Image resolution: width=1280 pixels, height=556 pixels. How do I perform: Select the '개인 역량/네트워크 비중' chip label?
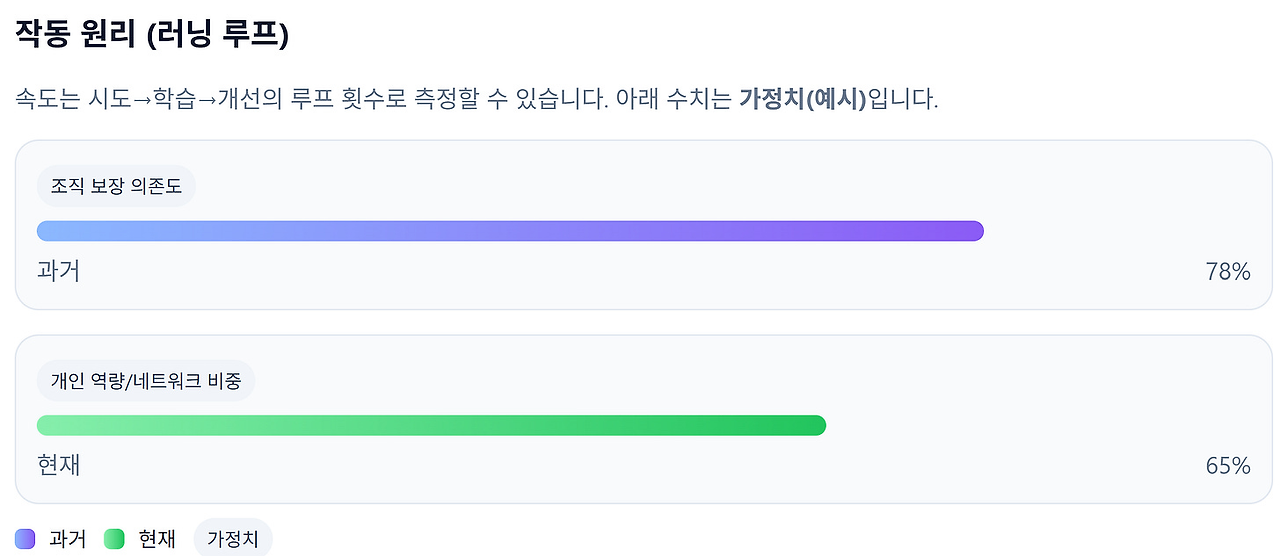[146, 381]
